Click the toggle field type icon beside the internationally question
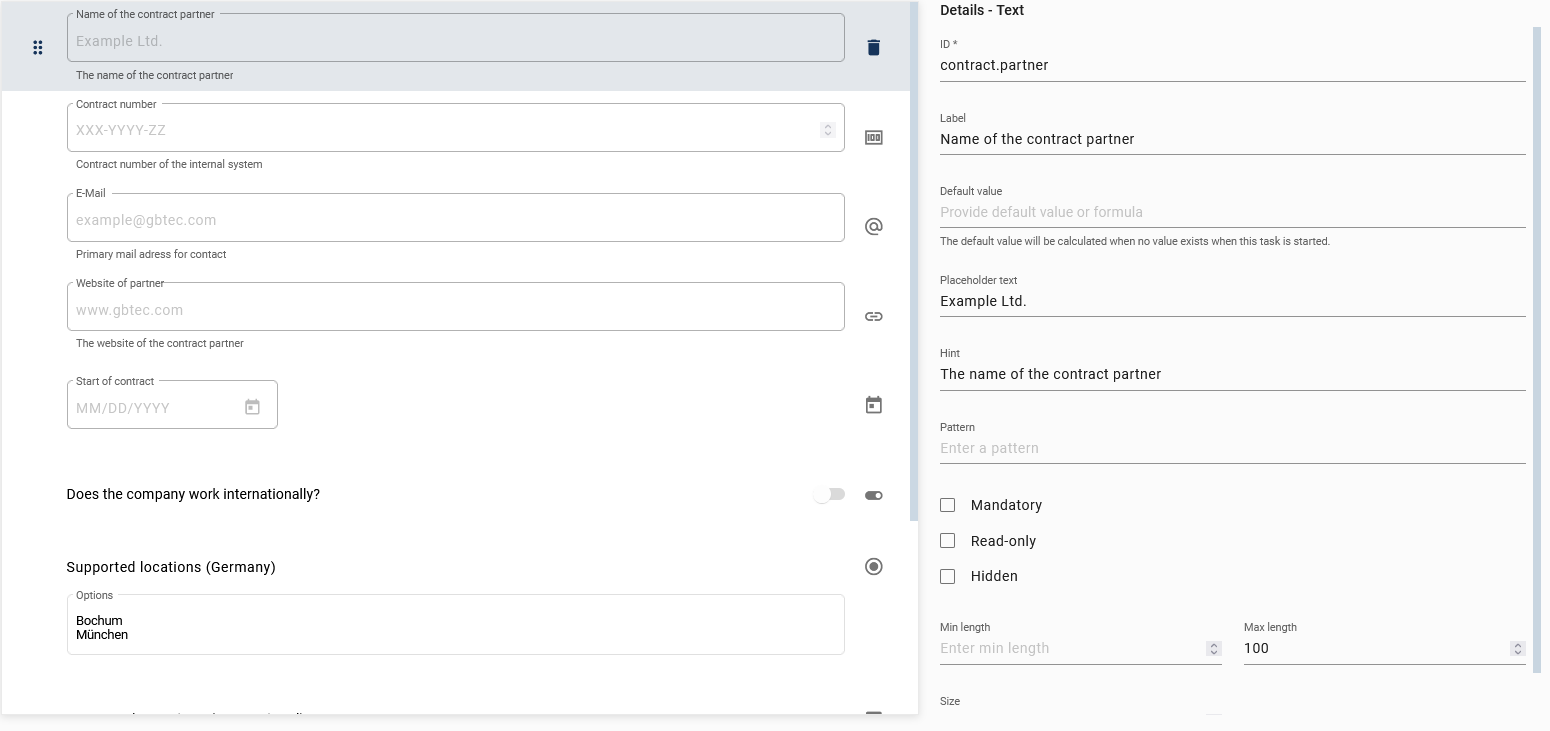 pyautogui.click(x=873, y=494)
